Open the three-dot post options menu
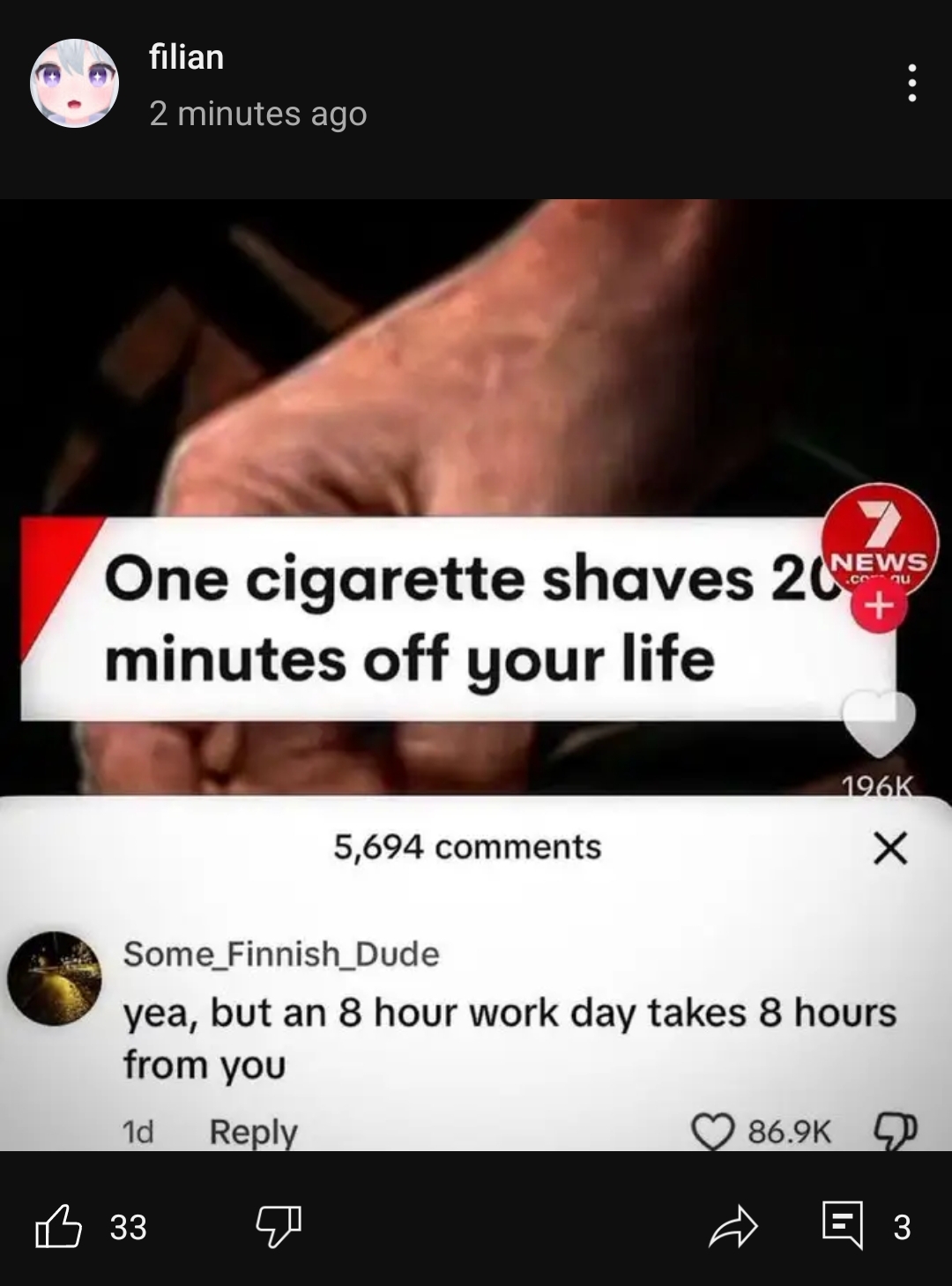 (911, 84)
